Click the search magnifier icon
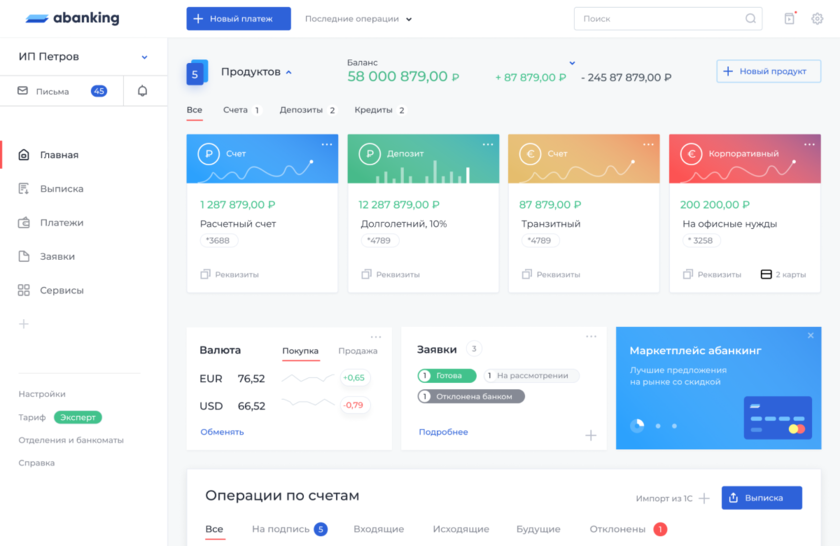 pyautogui.click(x=750, y=19)
